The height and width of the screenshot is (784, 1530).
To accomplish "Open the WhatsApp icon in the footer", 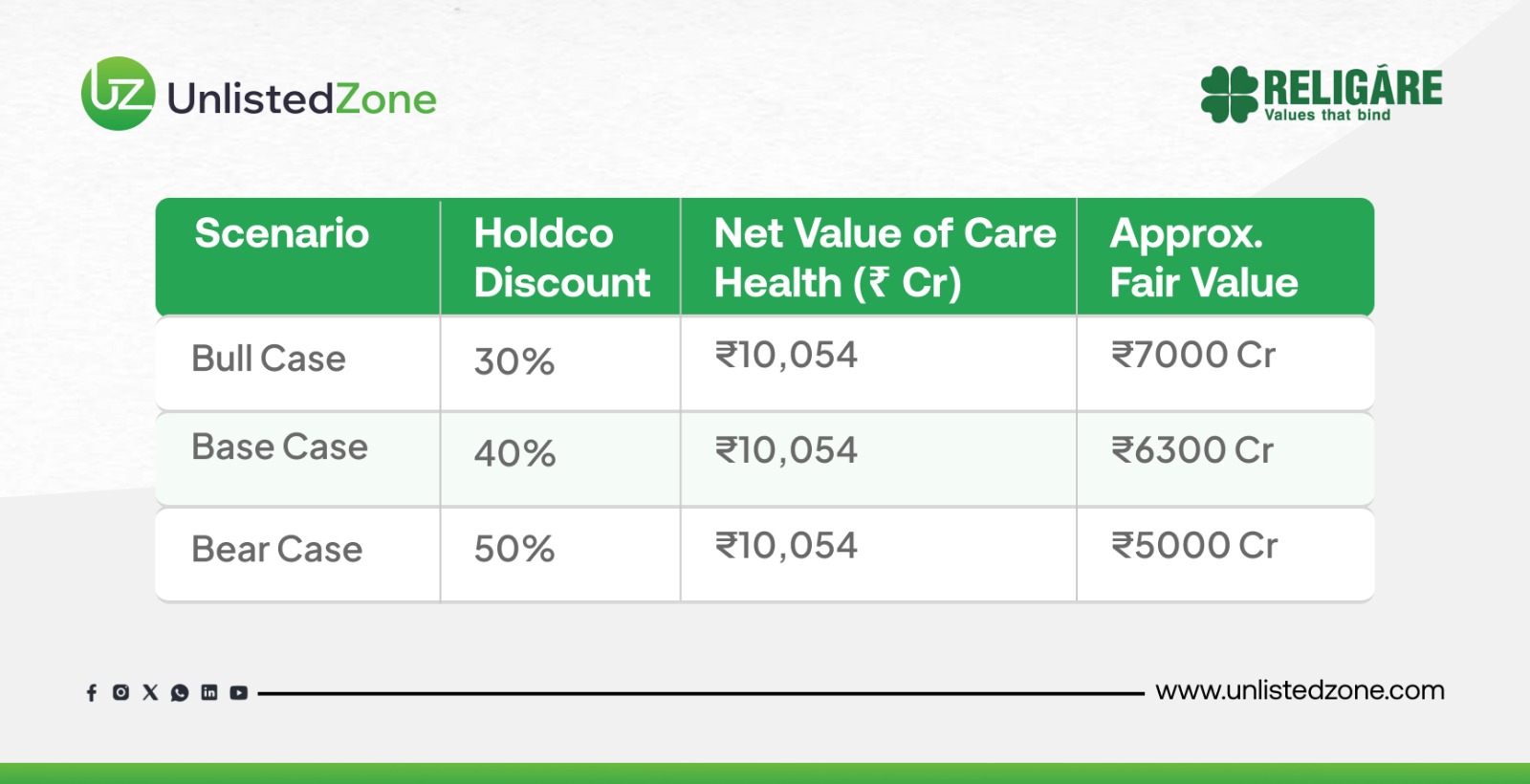I will tap(180, 692).
